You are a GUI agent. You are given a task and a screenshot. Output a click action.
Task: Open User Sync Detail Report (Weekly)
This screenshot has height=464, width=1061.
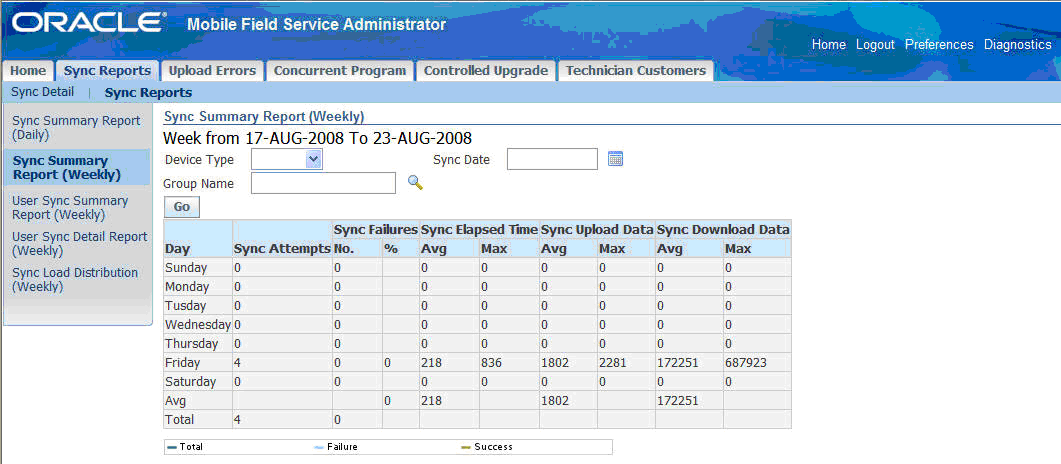[x=80, y=243]
